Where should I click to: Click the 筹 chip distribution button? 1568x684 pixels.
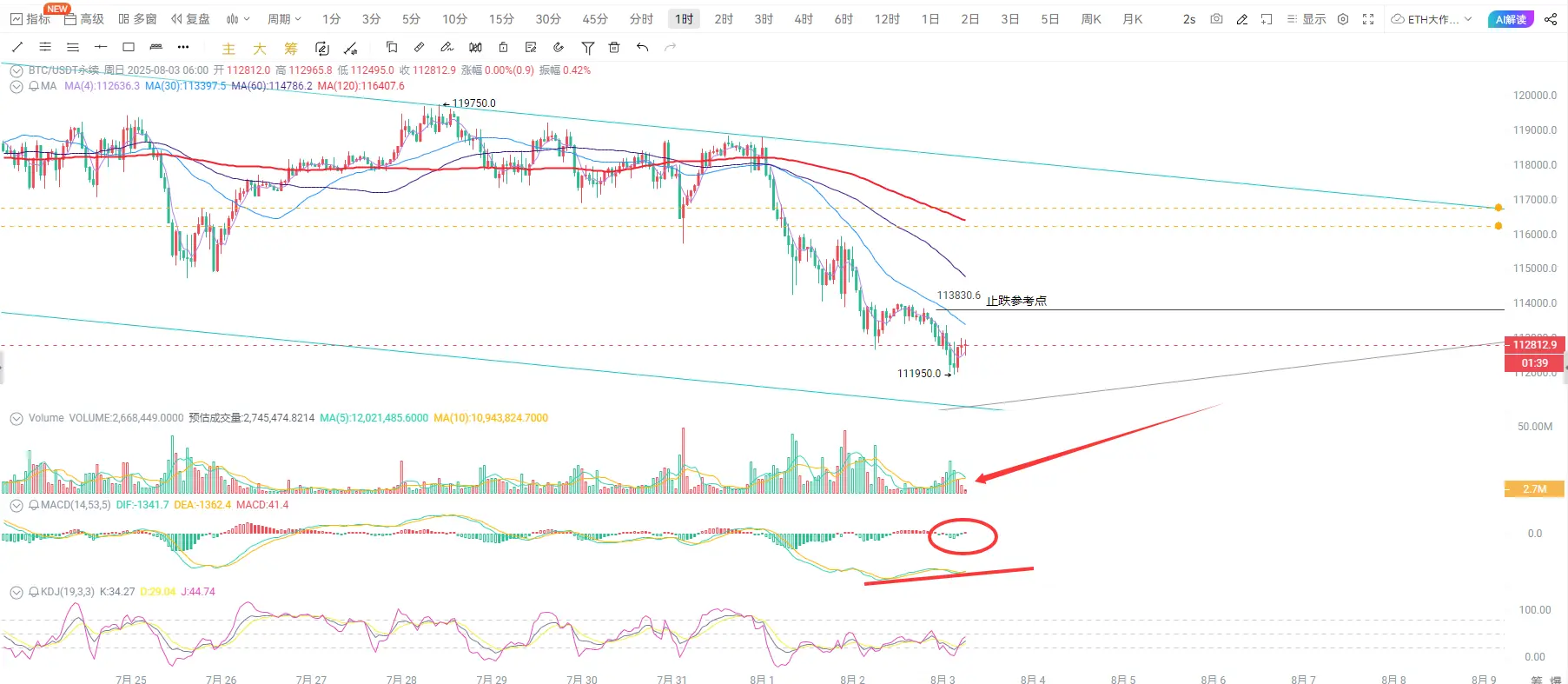point(291,49)
